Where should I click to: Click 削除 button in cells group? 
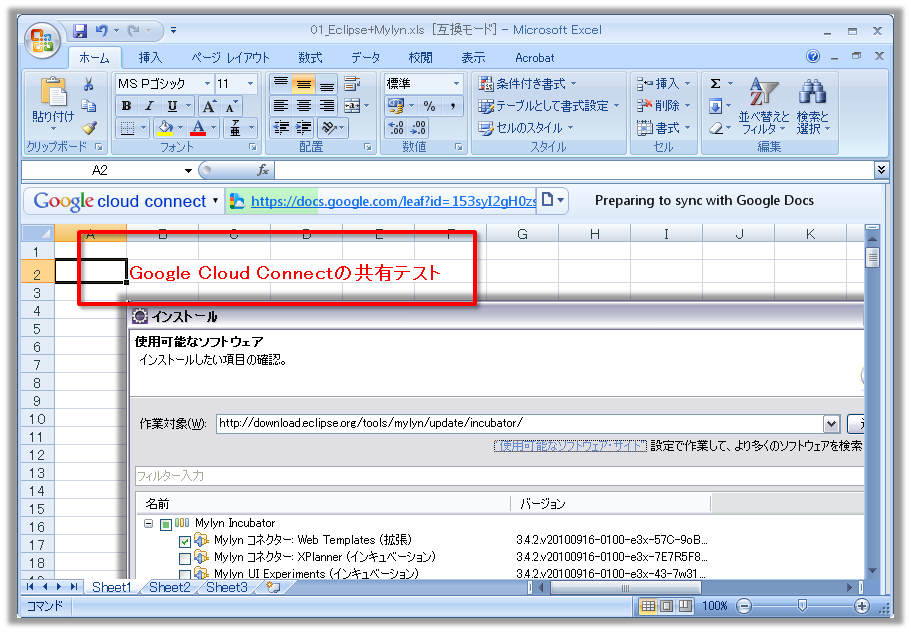point(663,106)
